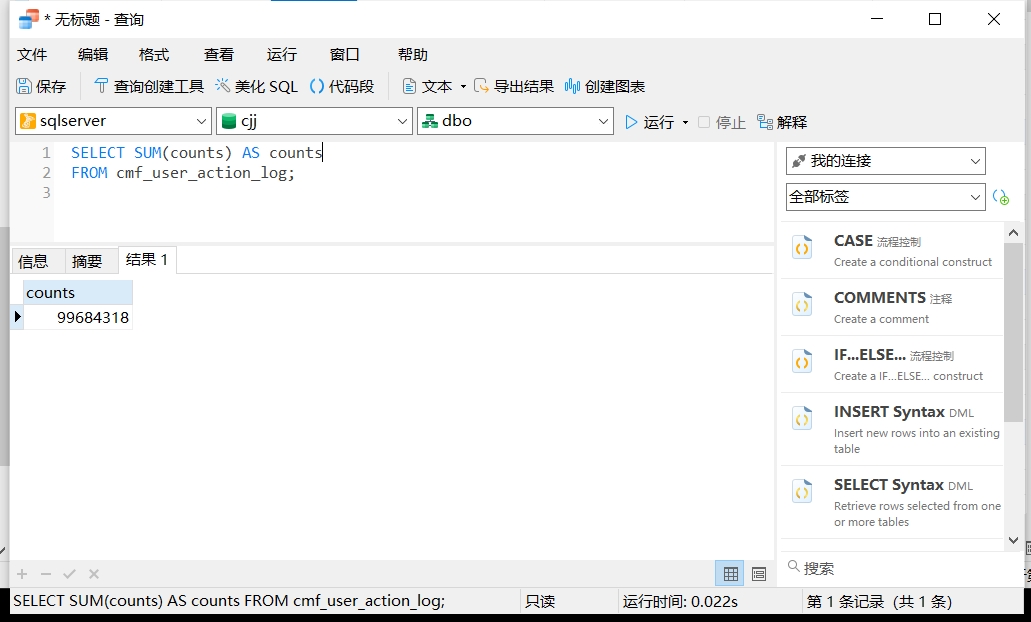Click the create new snippet icon

pyautogui.click(x=1001, y=197)
